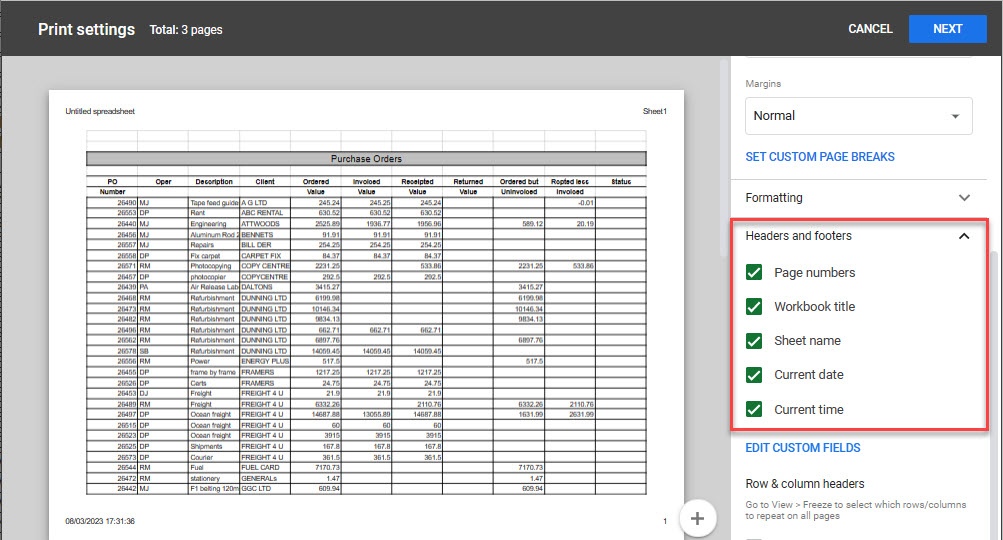Click EDIT CUSTOM FIELDS link

point(803,448)
